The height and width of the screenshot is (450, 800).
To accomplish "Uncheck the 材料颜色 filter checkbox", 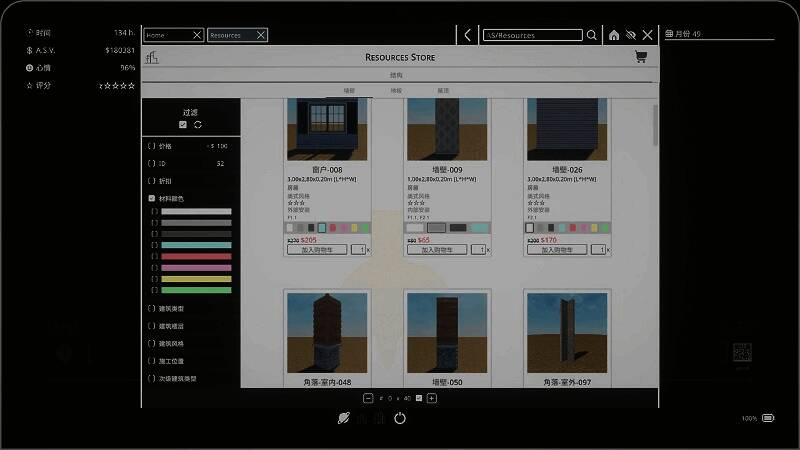I will point(151,198).
